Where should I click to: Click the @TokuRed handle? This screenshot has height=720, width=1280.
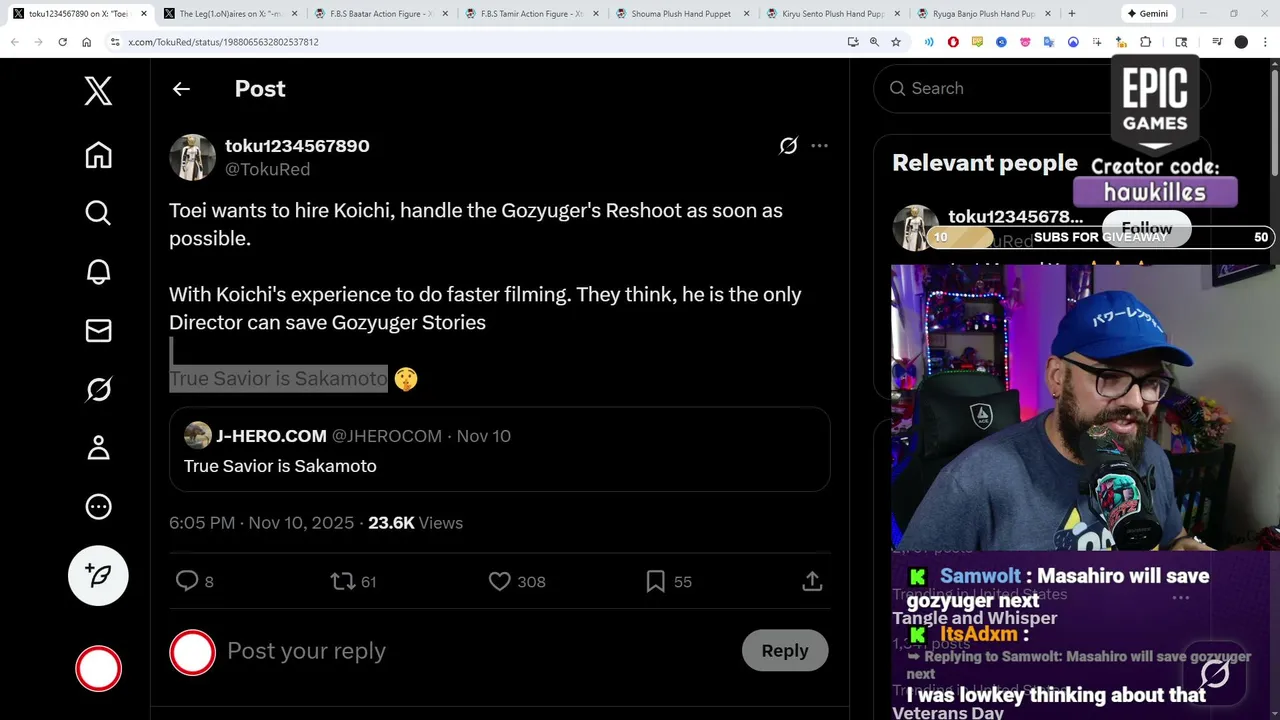pos(267,169)
